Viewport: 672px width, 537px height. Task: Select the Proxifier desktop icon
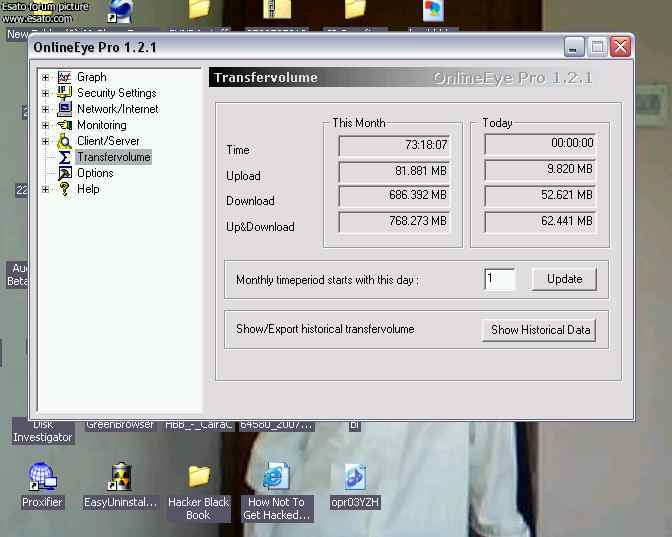click(42, 477)
